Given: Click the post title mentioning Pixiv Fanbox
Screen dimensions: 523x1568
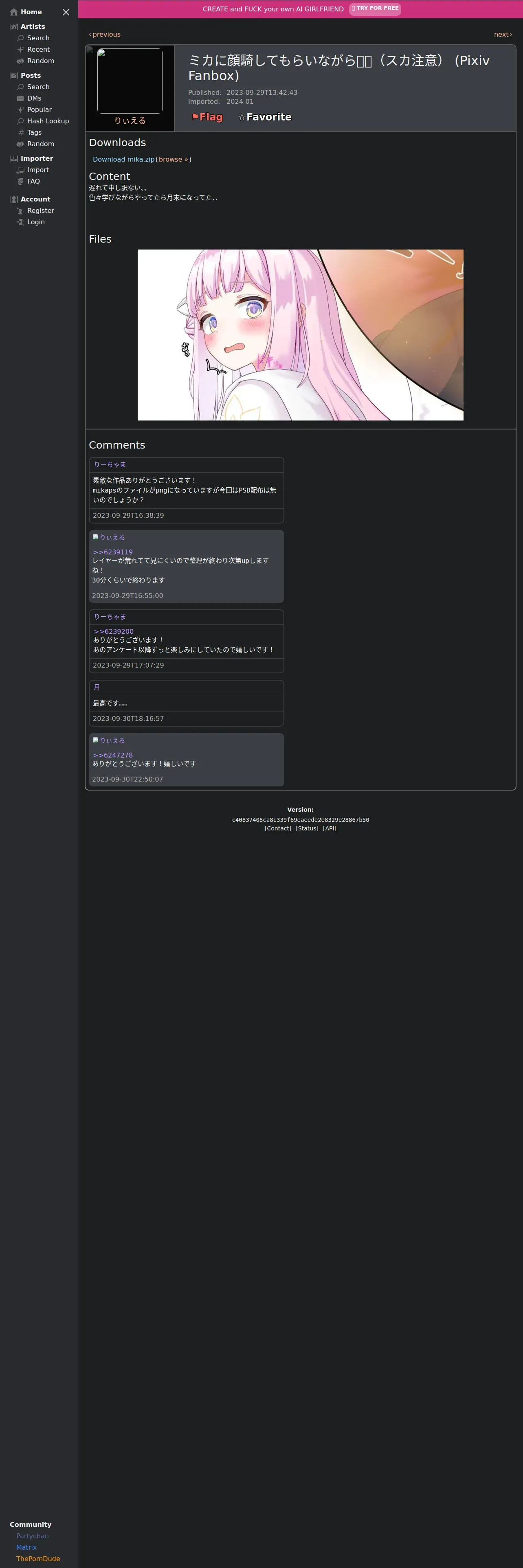Looking at the screenshot, I should (x=339, y=68).
